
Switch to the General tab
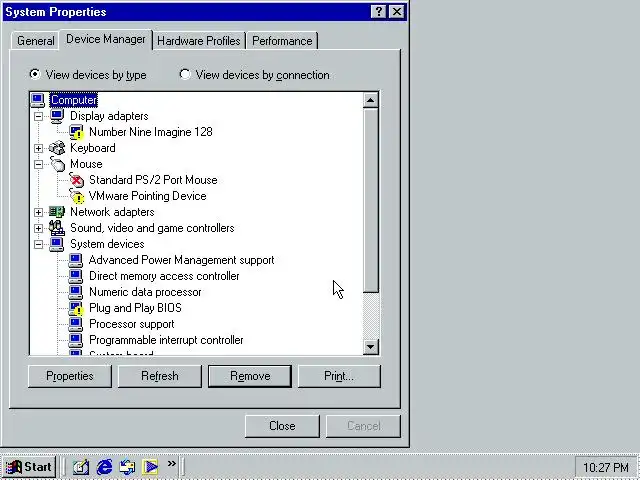pyautogui.click(x=36, y=41)
